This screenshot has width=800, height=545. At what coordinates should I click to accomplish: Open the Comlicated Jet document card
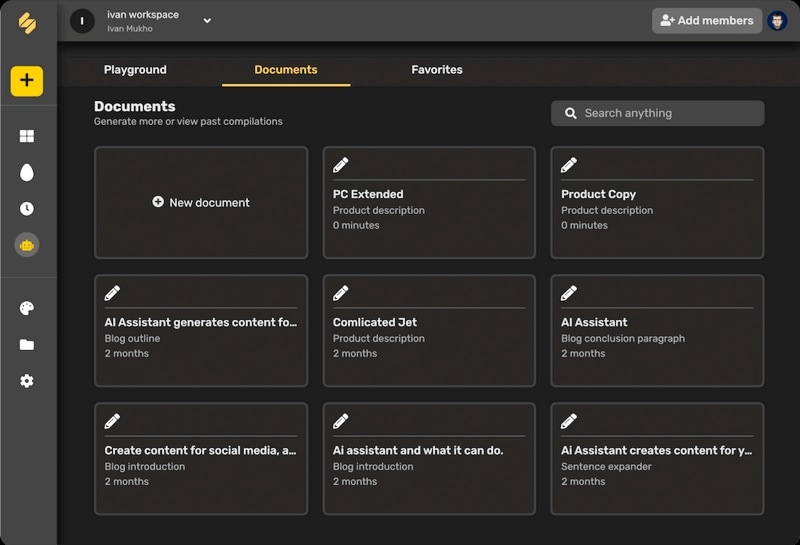[x=429, y=330]
